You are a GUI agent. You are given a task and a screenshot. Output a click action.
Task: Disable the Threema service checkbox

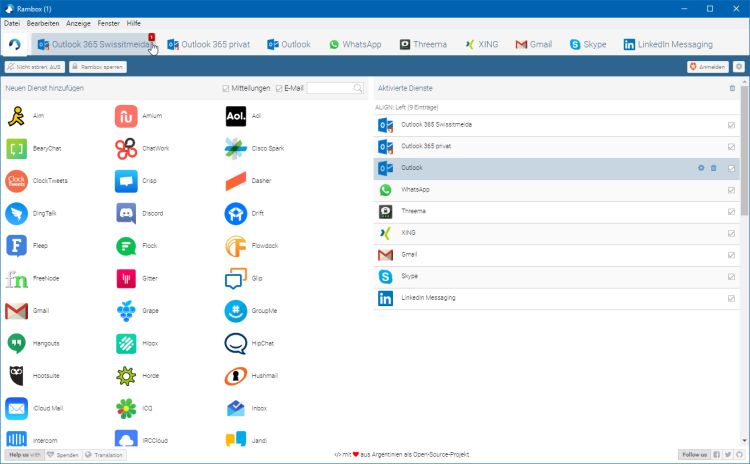[731, 212]
